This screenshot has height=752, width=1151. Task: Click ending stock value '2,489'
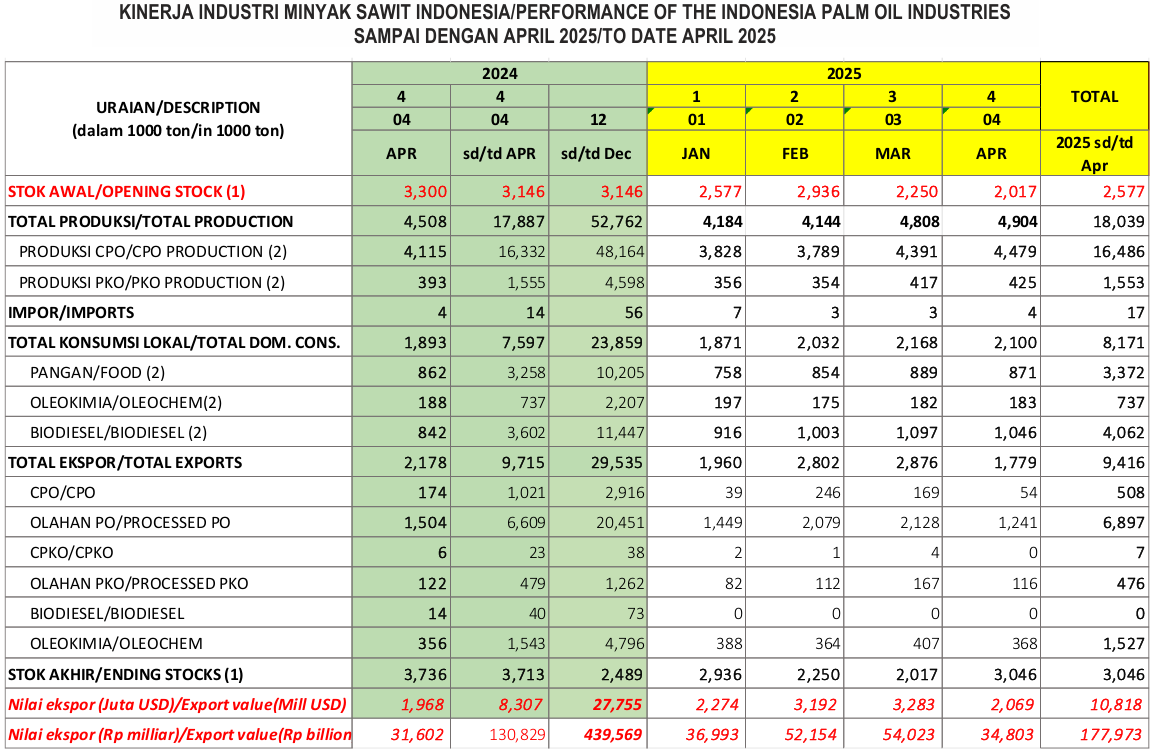[621, 675]
